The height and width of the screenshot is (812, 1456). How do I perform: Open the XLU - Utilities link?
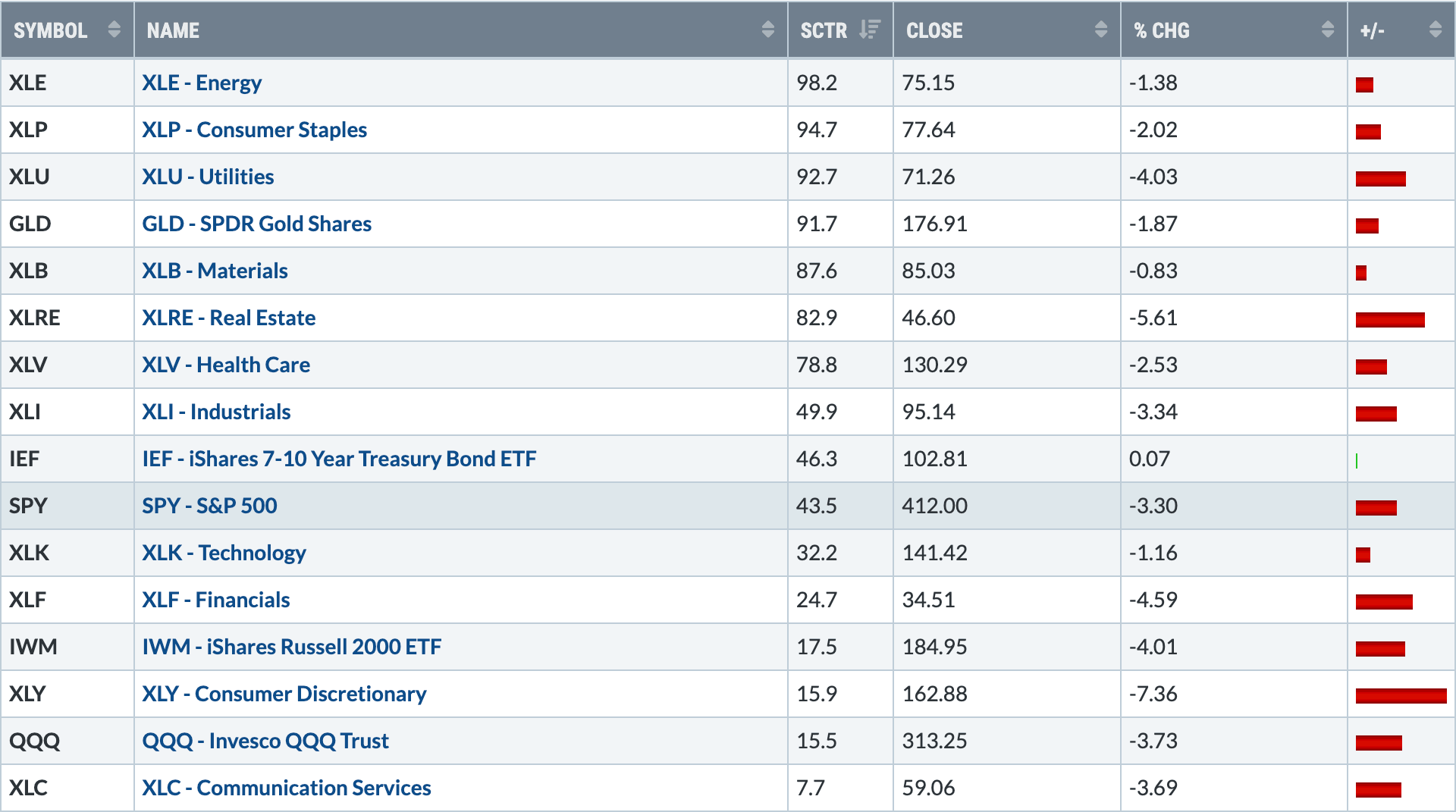pos(208,177)
